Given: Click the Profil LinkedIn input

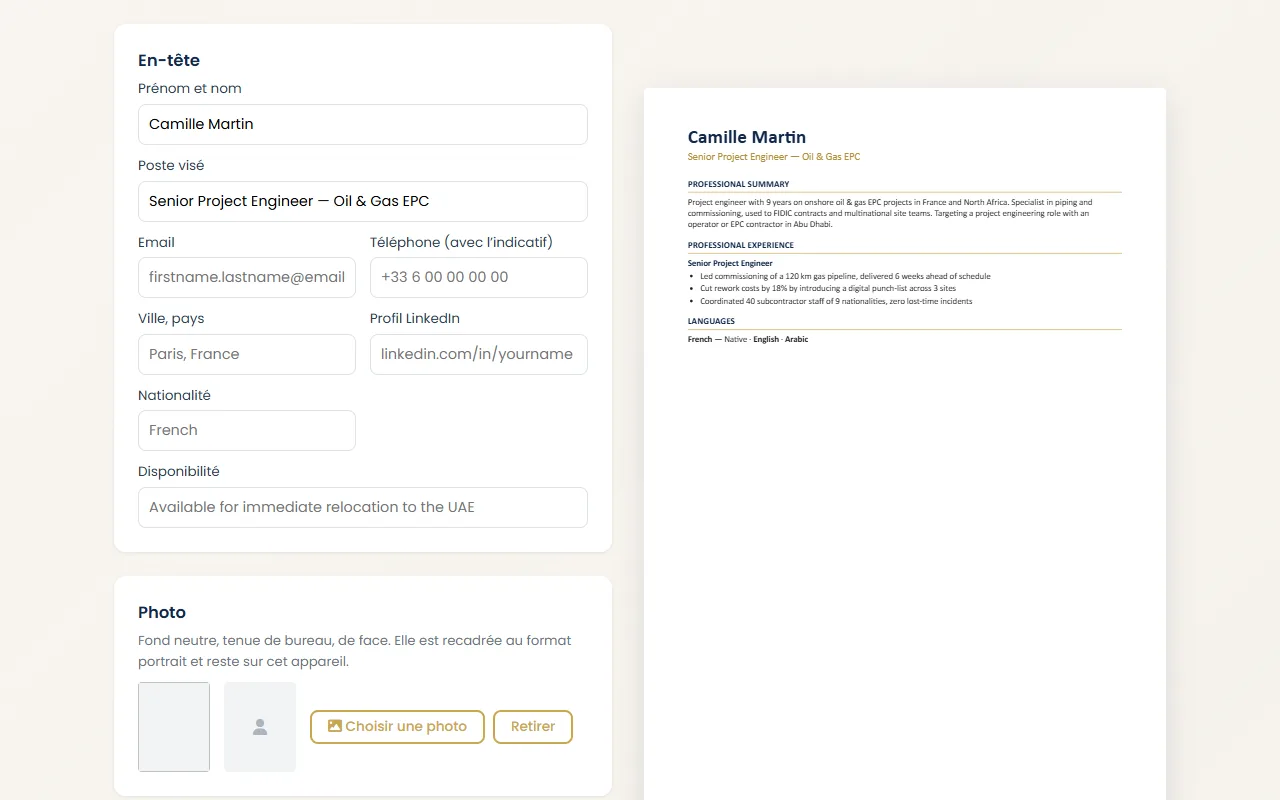Looking at the screenshot, I should [479, 354].
